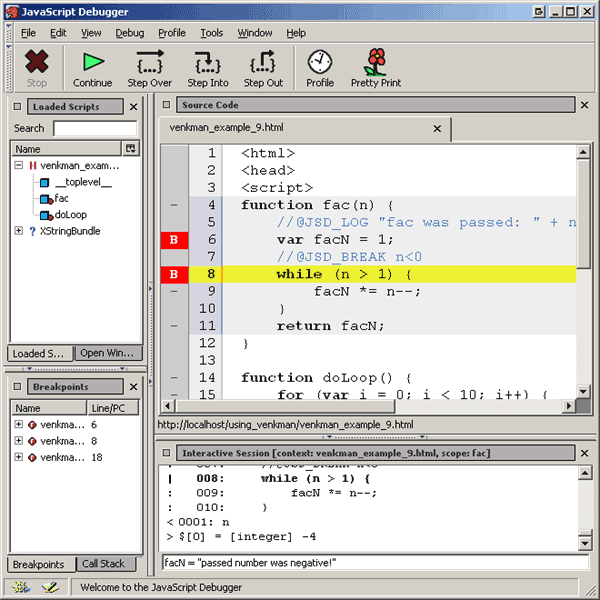Select the doLoop function in Loaded Scripts
The image size is (600, 600).
71,215
